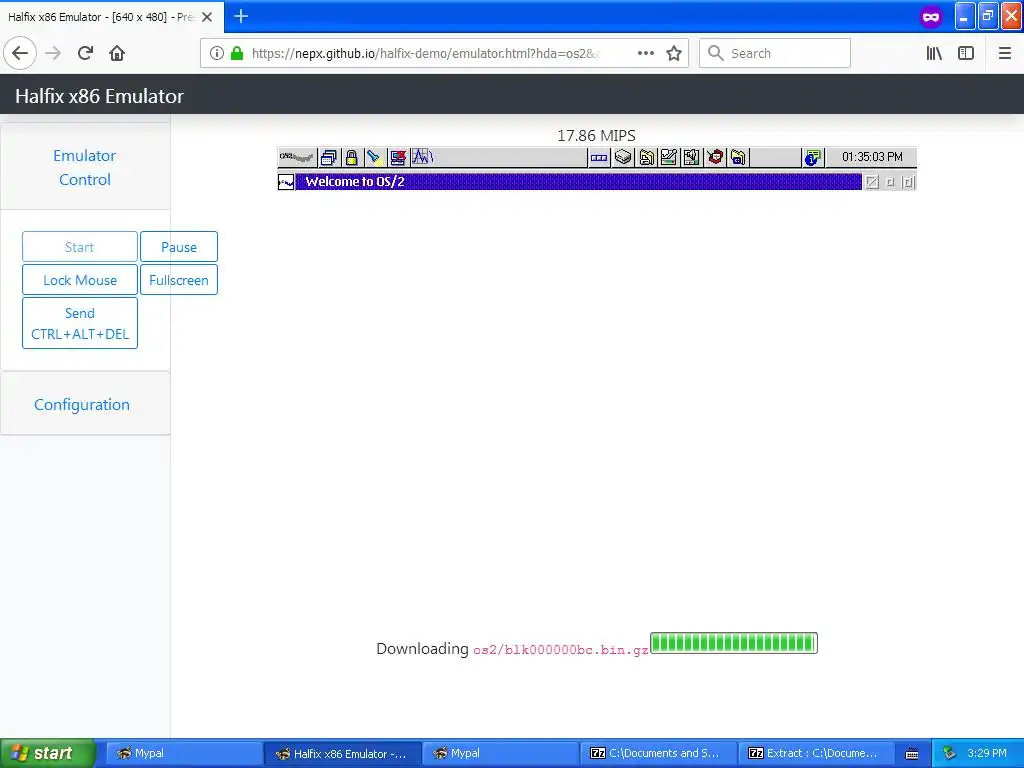The height and width of the screenshot is (768, 1024).
Task: Click the blue tray-selector icon in WarpCenter
Action: coord(599,157)
